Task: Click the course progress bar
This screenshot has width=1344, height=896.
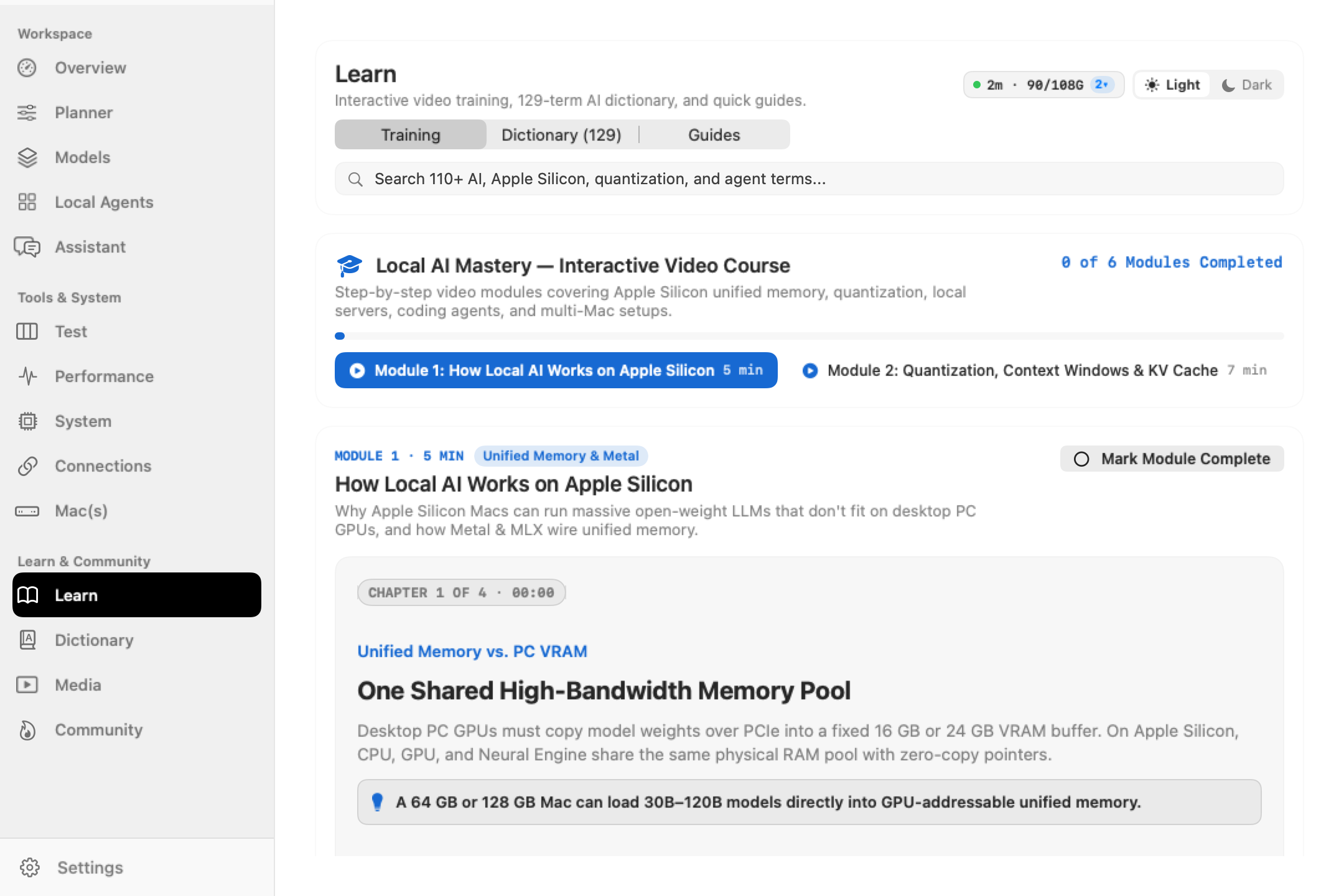Action: click(809, 336)
